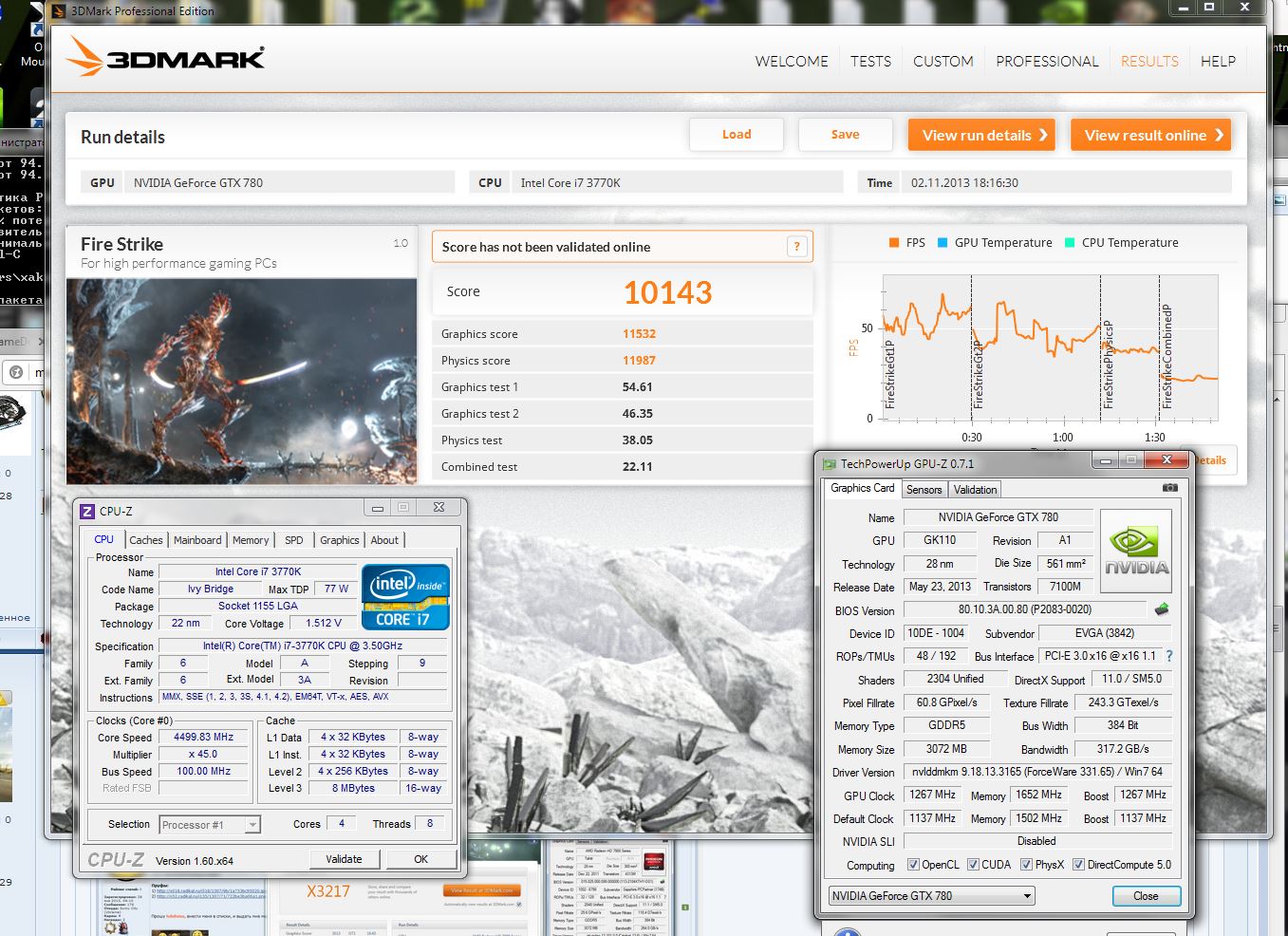Click the Bus Interface question mark icon
The height and width of the screenshot is (936, 1288).
1169,656
